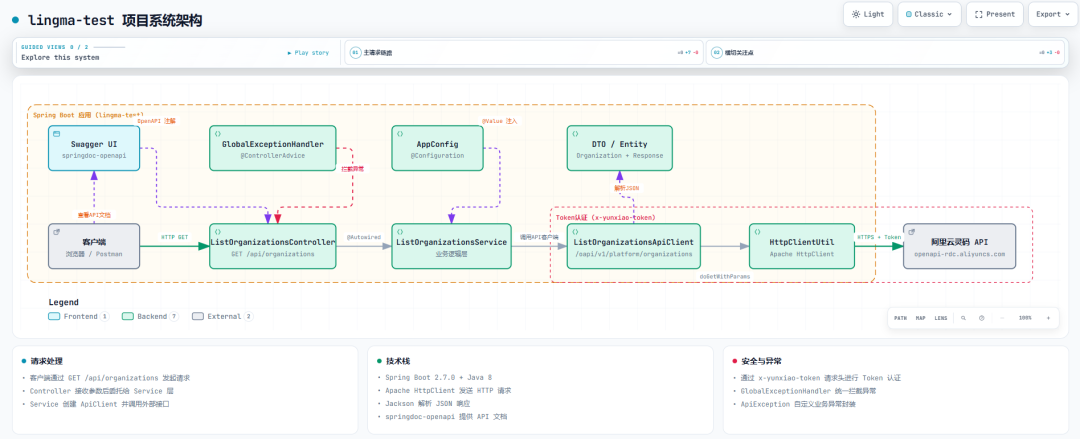Click the Explore this system text

click(x=60, y=57)
